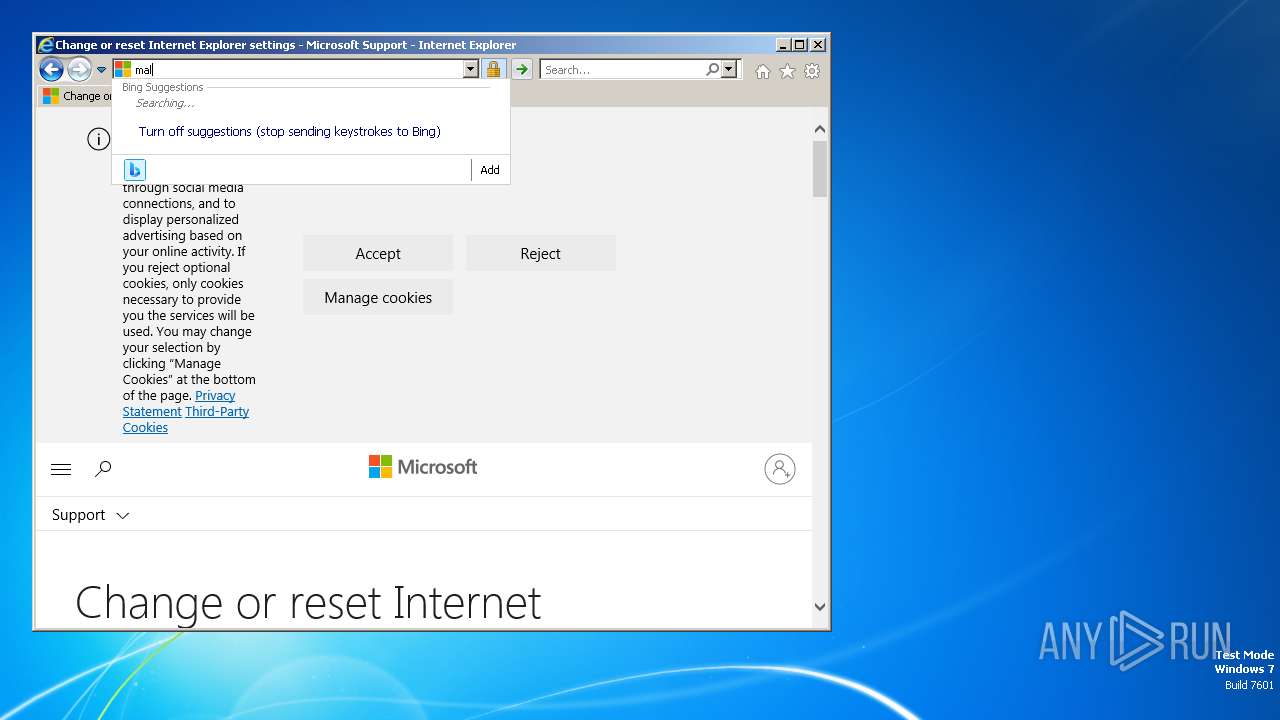The image size is (1280, 720).
Task: Click the 'Searching...' suggestion text
Action: (x=165, y=103)
